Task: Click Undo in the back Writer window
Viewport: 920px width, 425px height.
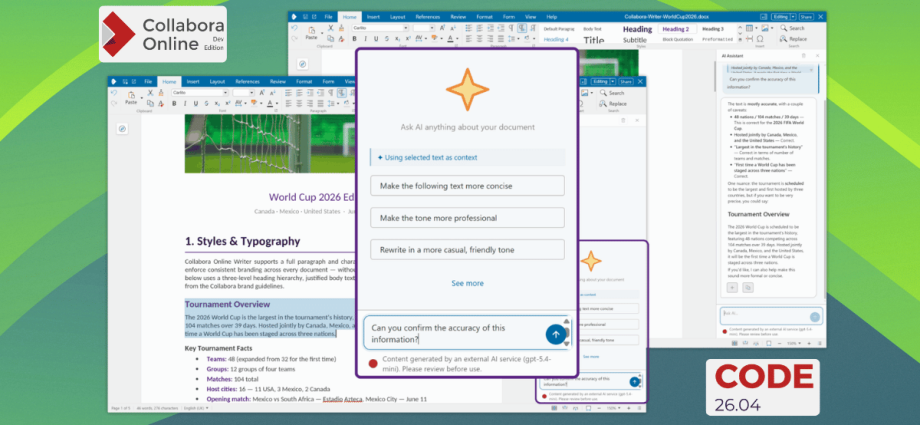Action: (295, 28)
